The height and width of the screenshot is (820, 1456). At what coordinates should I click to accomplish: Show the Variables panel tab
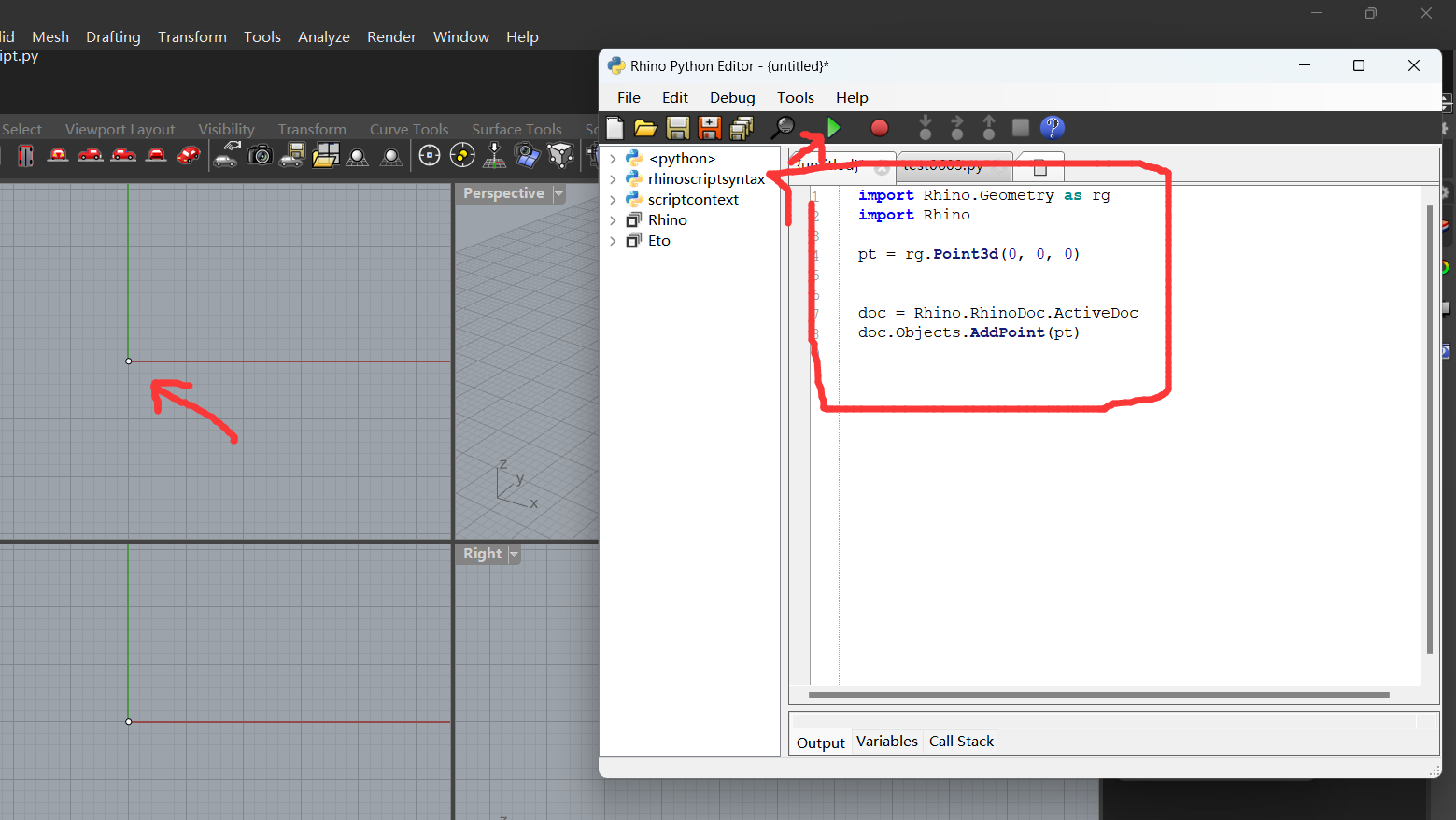pos(887,742)
